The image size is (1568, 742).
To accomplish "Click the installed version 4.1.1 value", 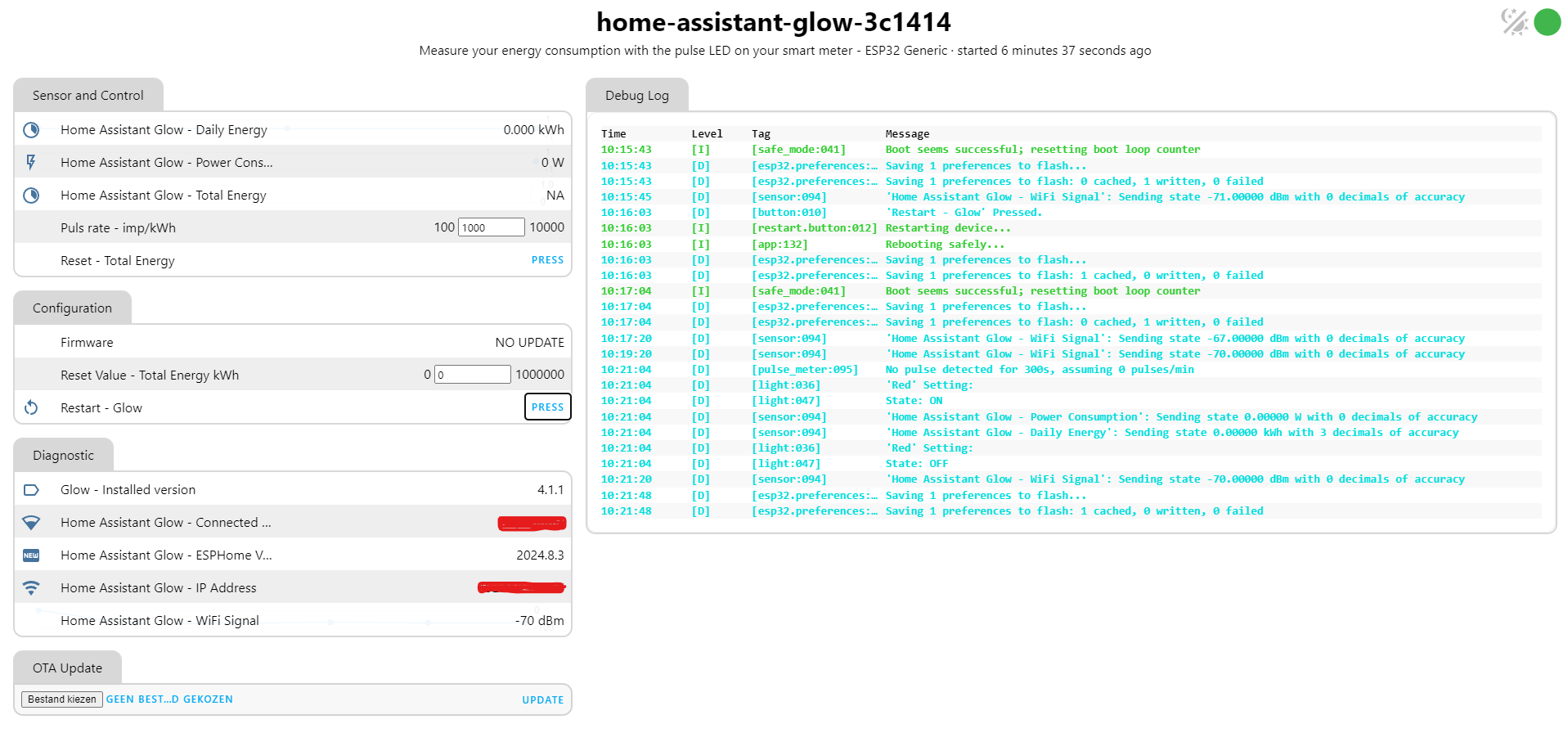I will (x=550, y=490).
